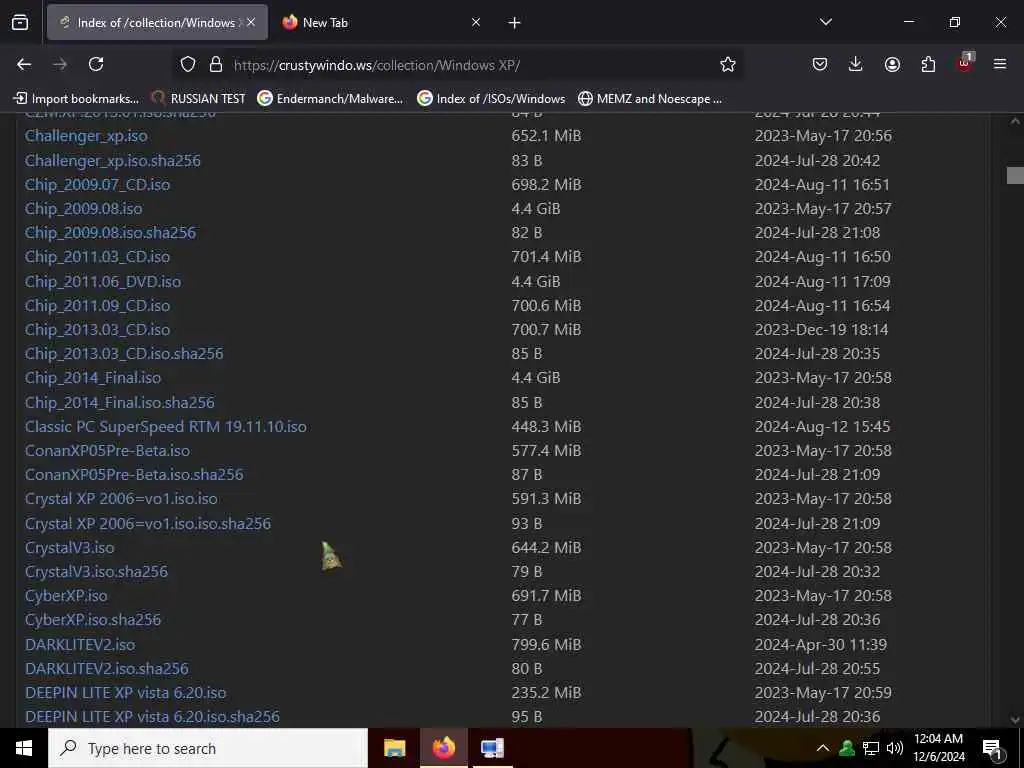Image resolution: width=1024 pixels, height=768 pixels.
Task: Close the New Tab tab
Action: 476,22
